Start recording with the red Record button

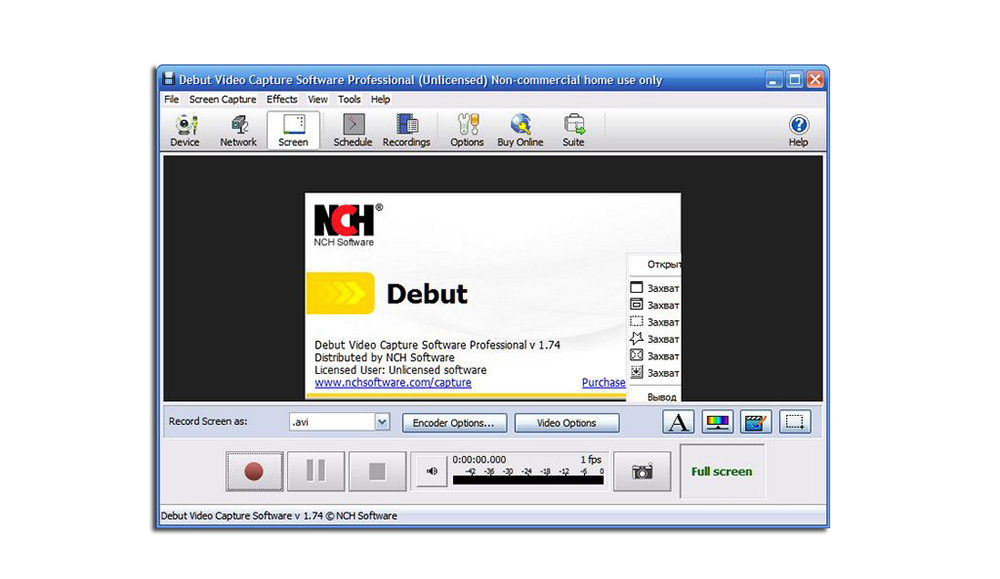(254, 471)
